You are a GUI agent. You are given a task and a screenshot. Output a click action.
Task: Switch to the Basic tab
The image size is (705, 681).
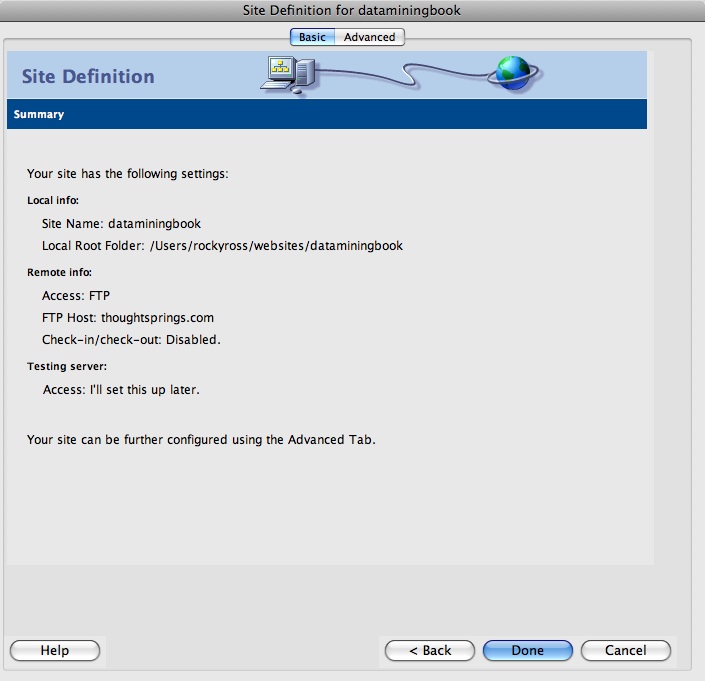click(x=312, y=37)
